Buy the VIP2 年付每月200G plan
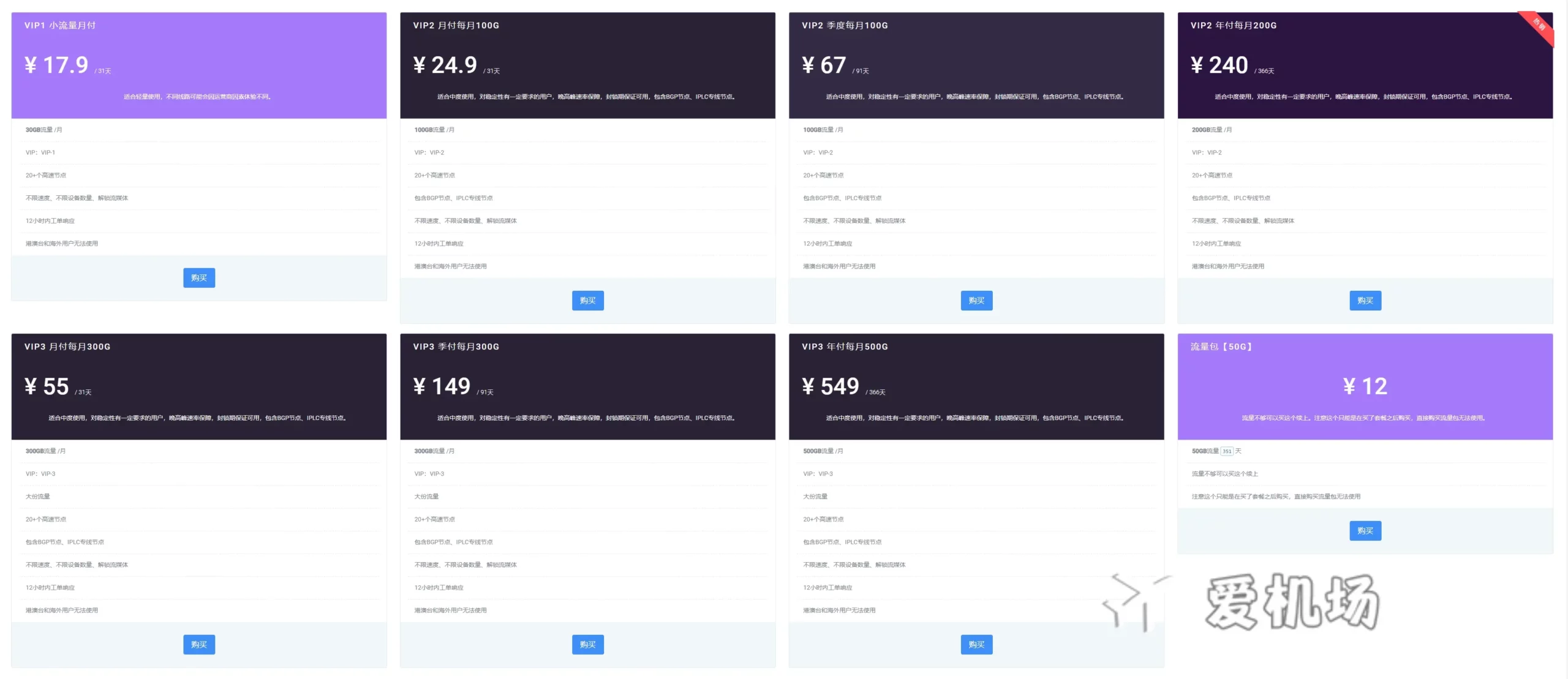Screen dimensions: 1568x679 (x=1365, y=301)
